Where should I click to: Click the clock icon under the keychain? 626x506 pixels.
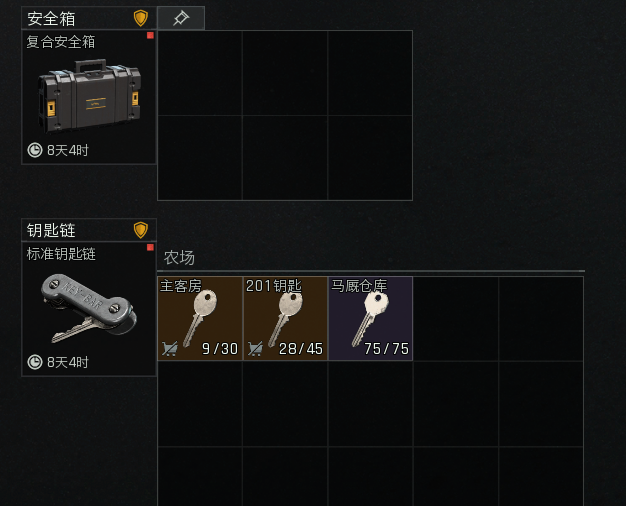[35, 362]
